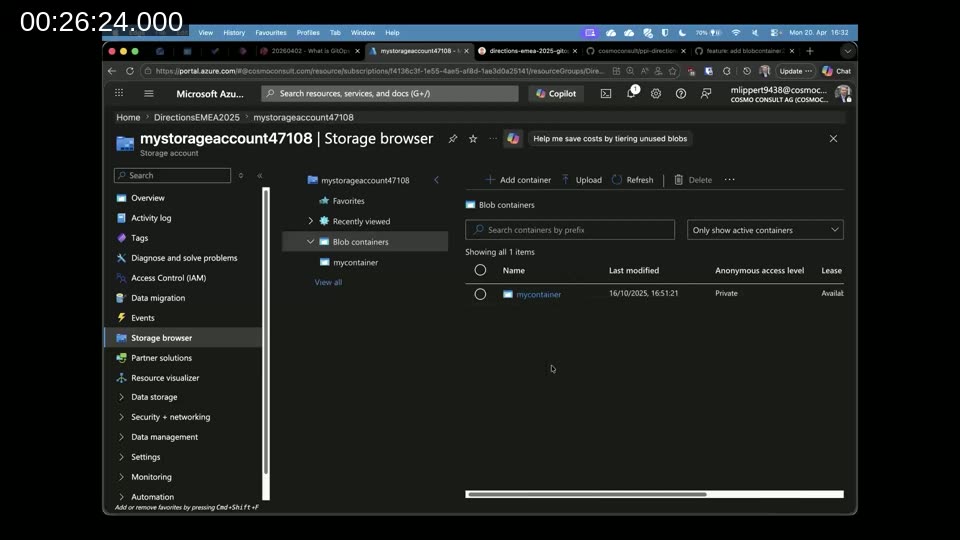Collapse Blob containers tree node
The width and height of the screenshot is (960, 540).
pyautogui.click(x=310, y=242)
